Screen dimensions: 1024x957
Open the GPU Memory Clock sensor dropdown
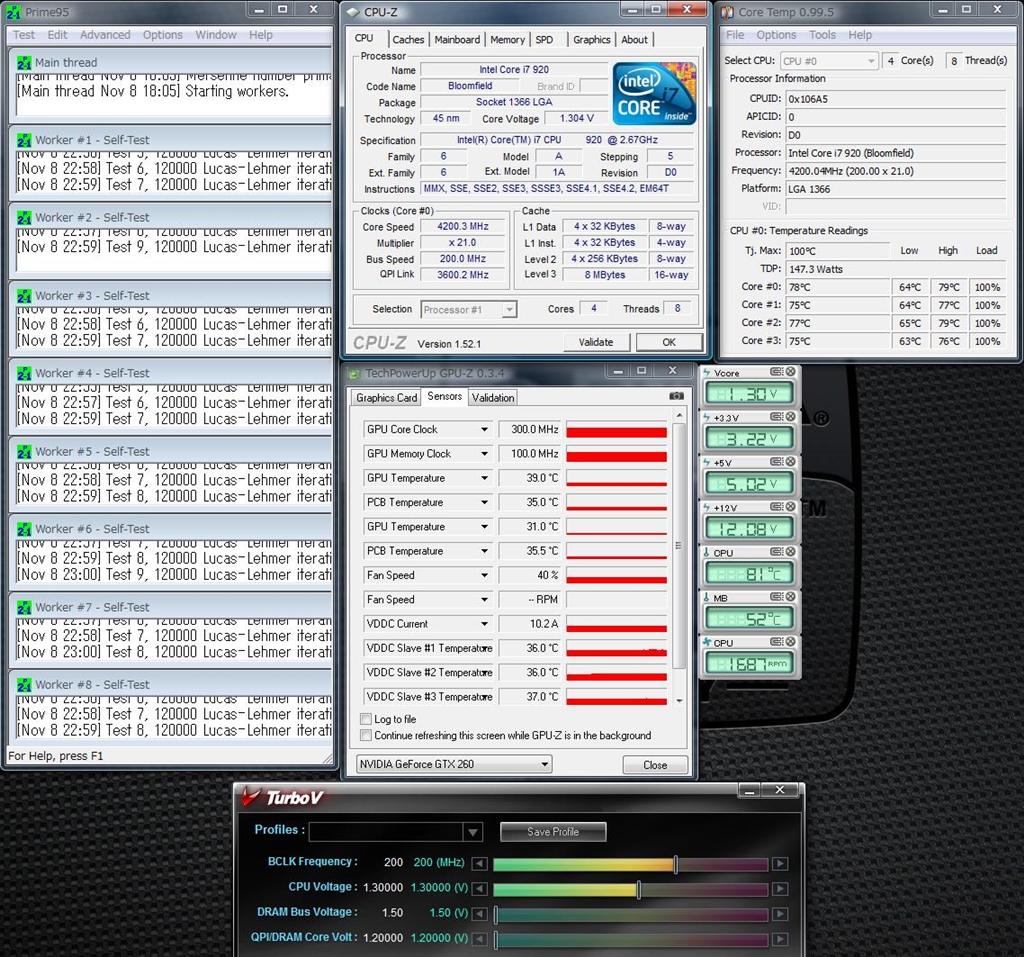click(485, 454)
